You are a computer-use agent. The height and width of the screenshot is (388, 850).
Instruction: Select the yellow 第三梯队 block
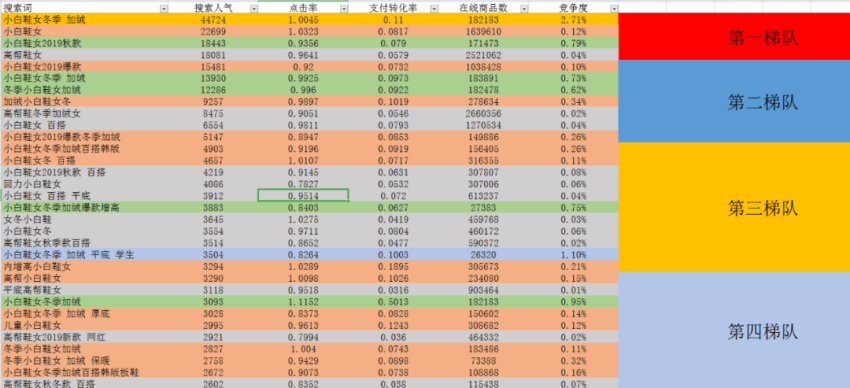734,207
